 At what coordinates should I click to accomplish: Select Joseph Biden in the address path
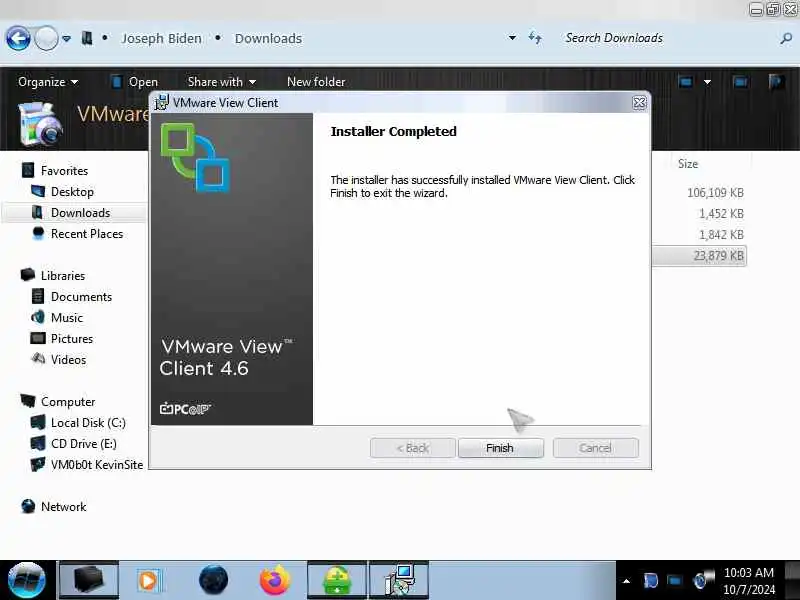[x=161, y=38]
